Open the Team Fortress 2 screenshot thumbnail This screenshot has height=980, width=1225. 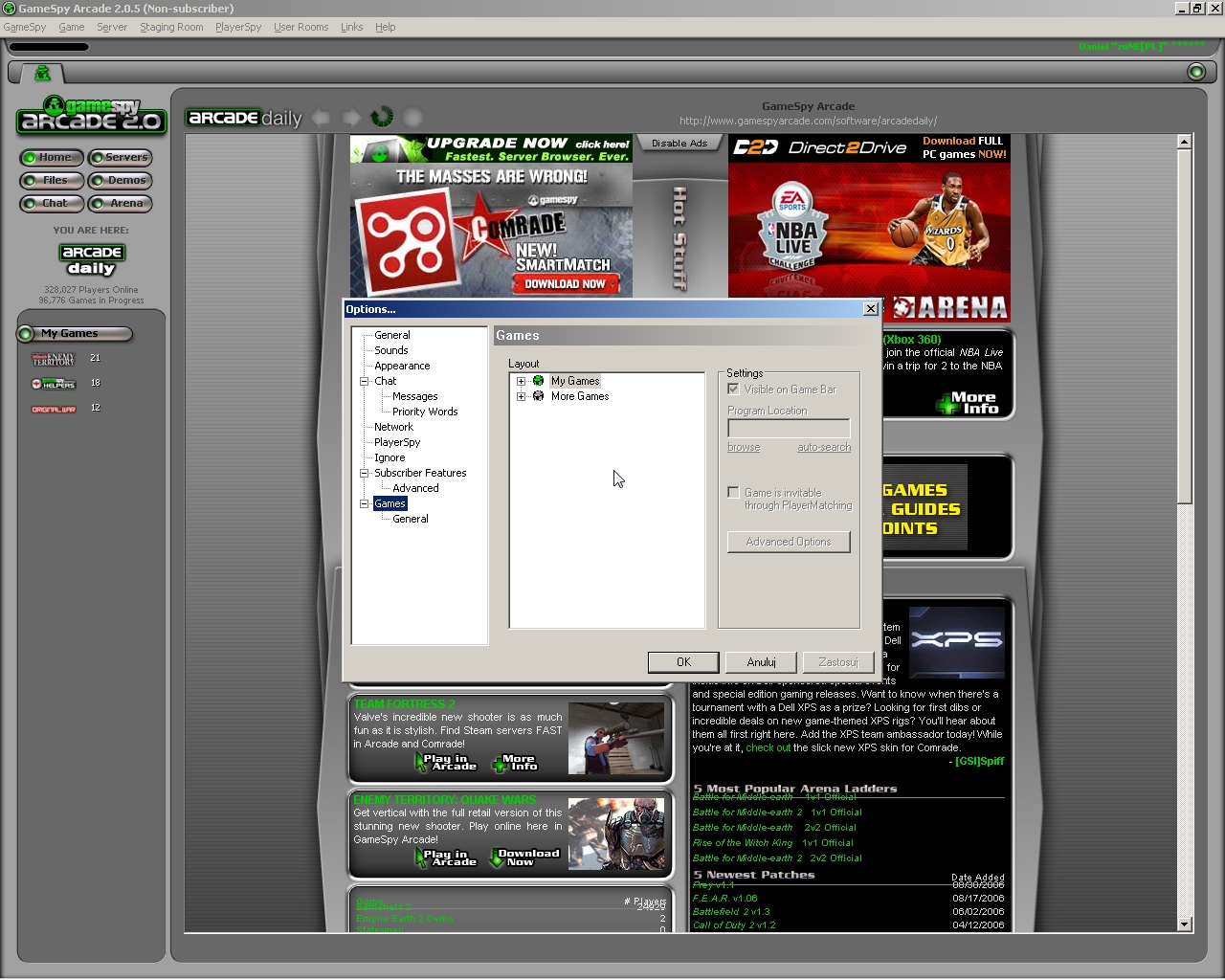pyautogui.click(x=615, y=739)
